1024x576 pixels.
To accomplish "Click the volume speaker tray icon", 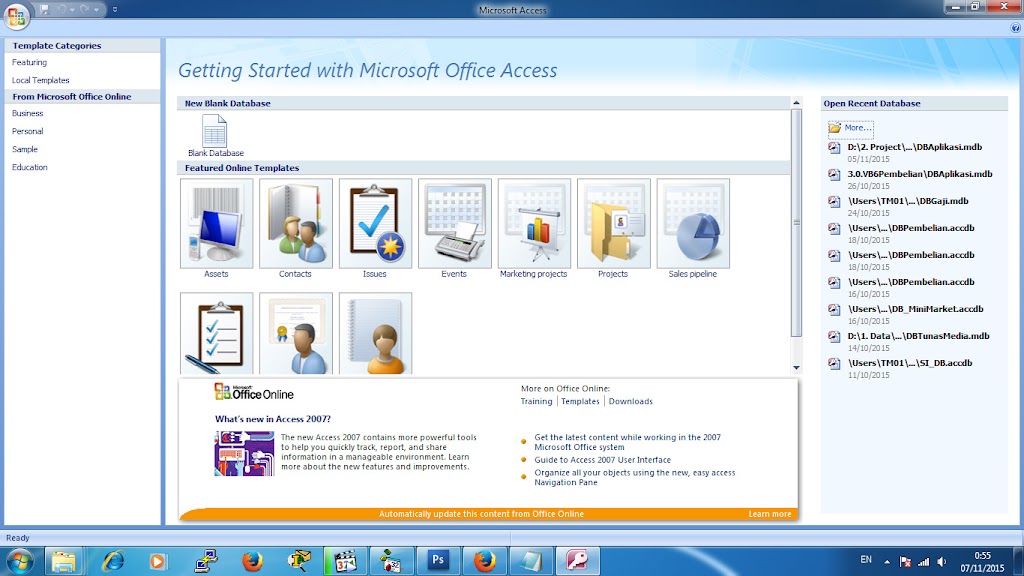I will [x=942, y=562].
